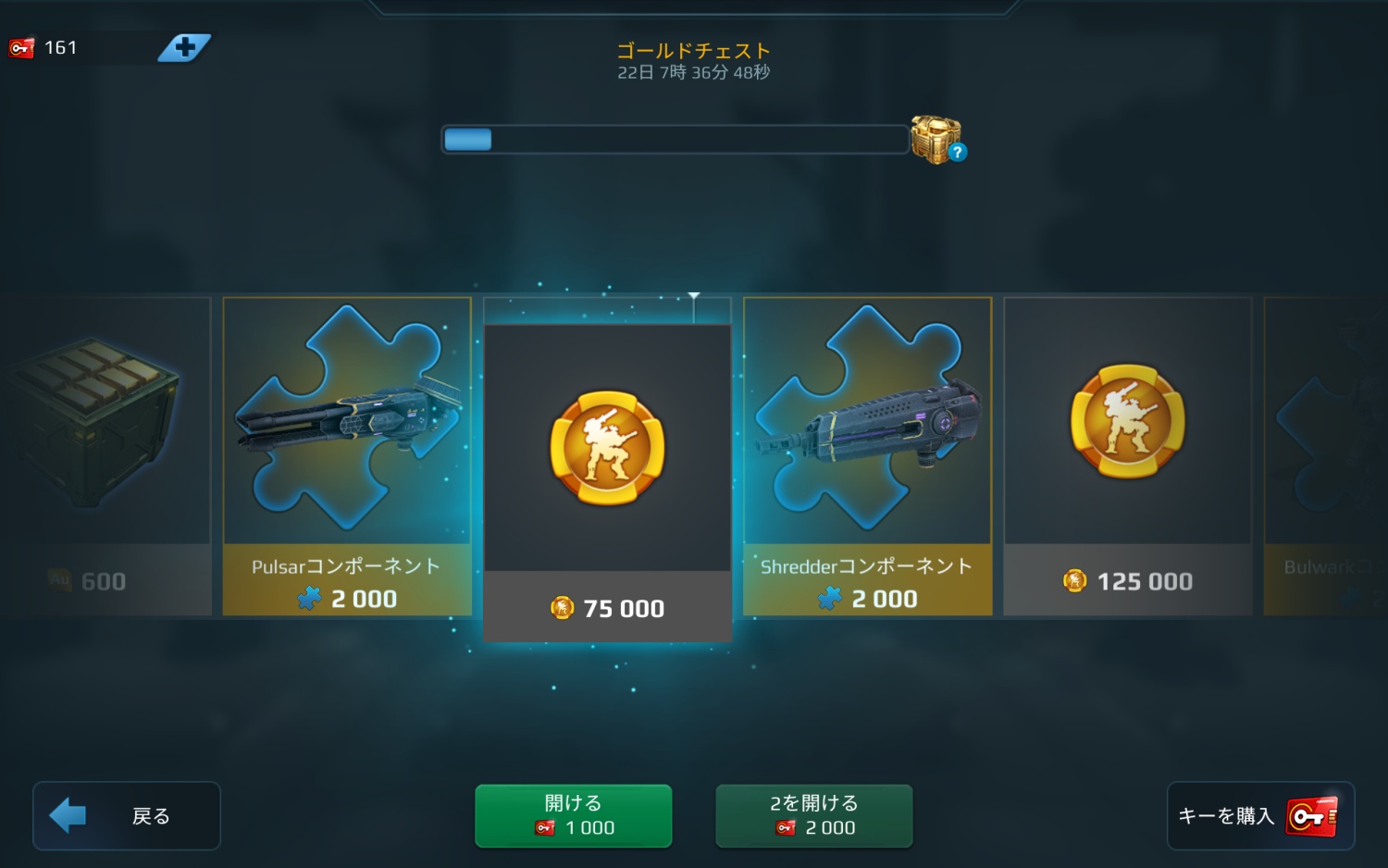Click the 開ける 1 000 button
The height and width of the screenshot is (868, 1388).
574,816
